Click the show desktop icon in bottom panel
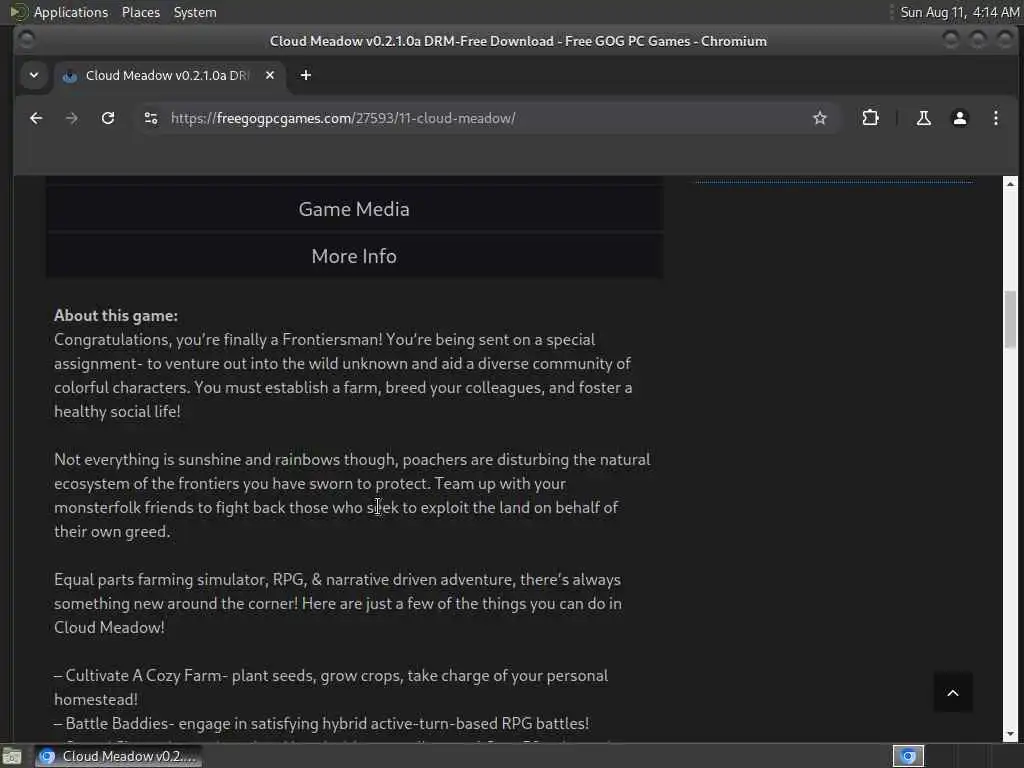 (x=12, y=756)
